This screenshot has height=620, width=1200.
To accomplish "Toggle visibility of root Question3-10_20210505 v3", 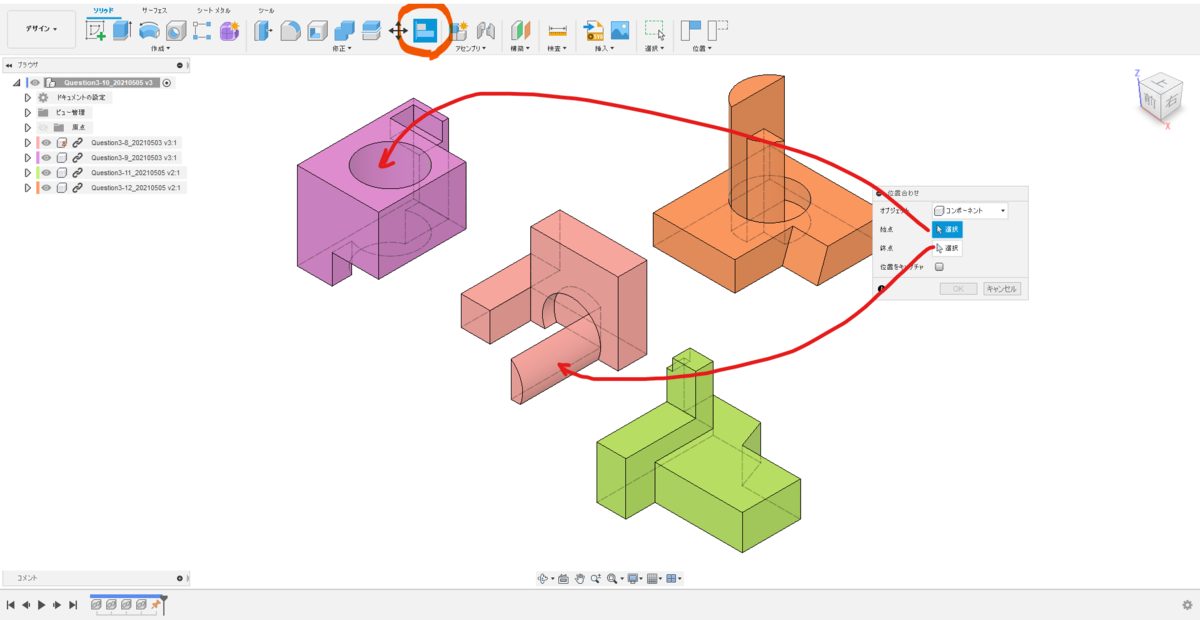I will (35, 83).
